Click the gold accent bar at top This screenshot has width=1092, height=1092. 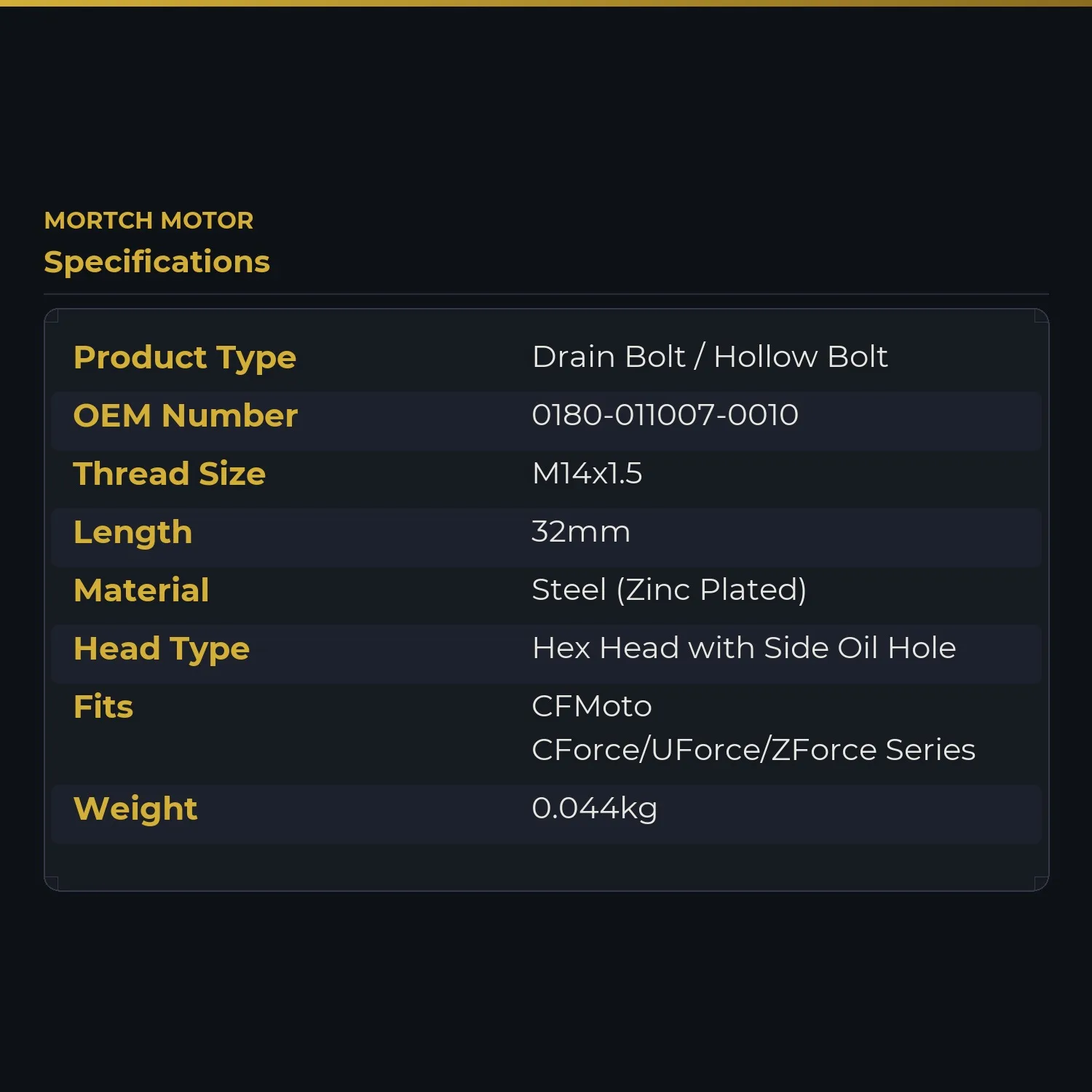click(x=546, y=3)
